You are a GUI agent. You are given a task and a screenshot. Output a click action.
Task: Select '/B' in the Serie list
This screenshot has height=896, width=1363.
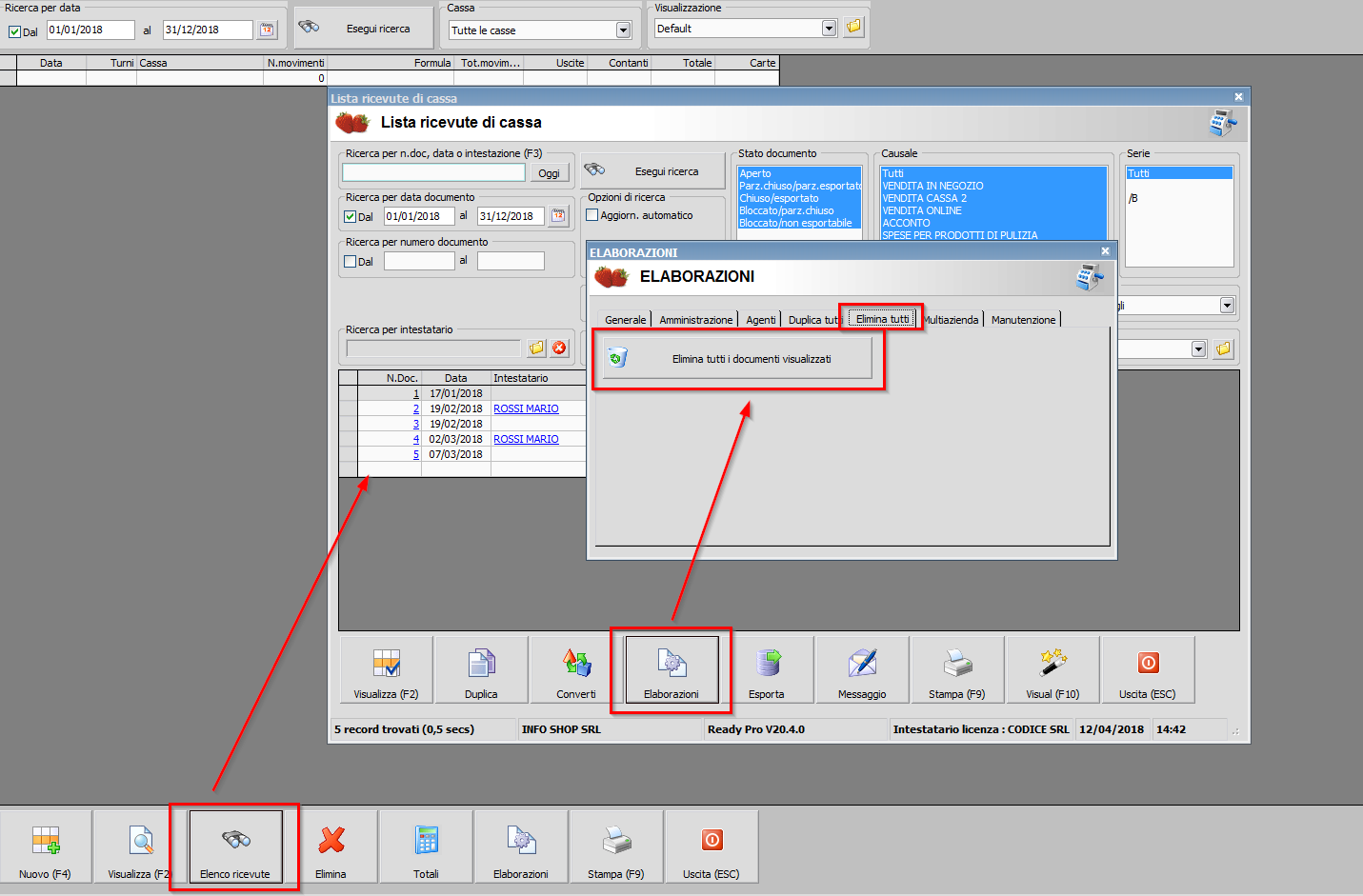(x=1179, y=198)
